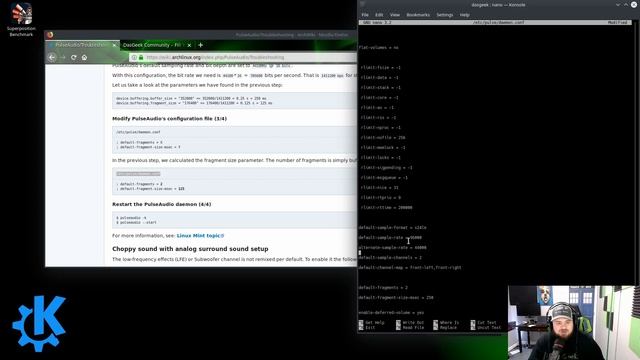
Task: Click the webcam overlay video
Action: [574, 322]
